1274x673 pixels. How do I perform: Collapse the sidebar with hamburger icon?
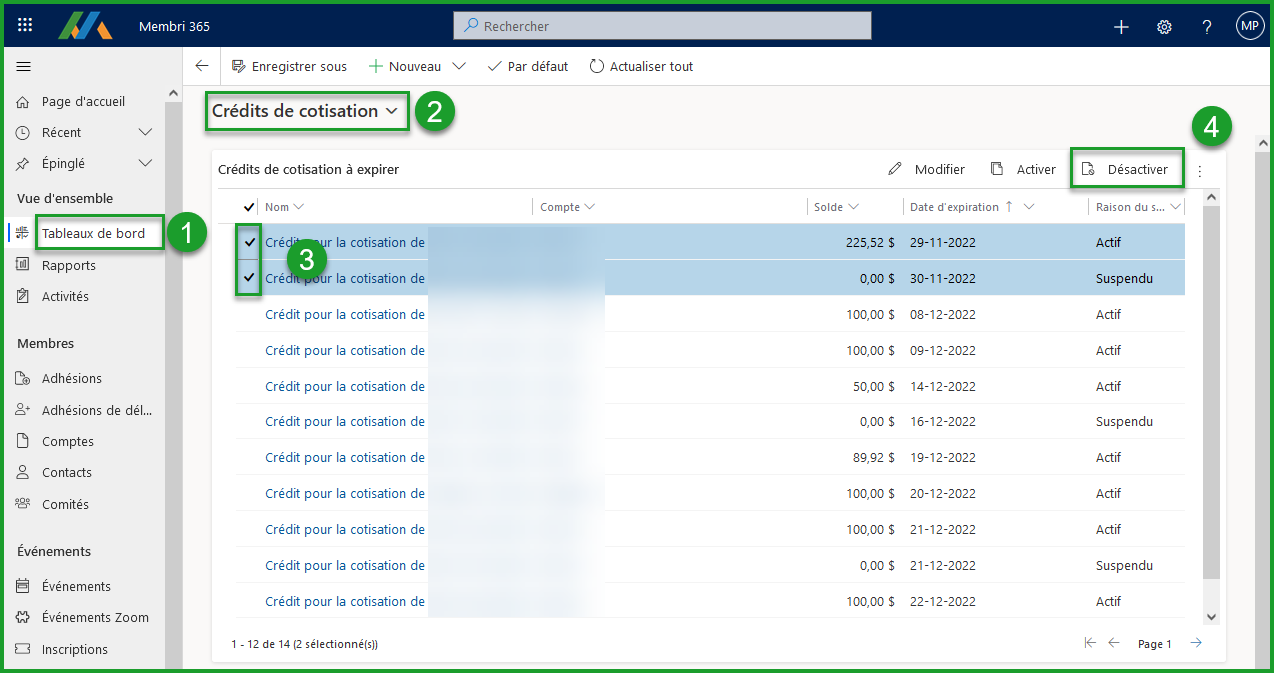[24, 67]
